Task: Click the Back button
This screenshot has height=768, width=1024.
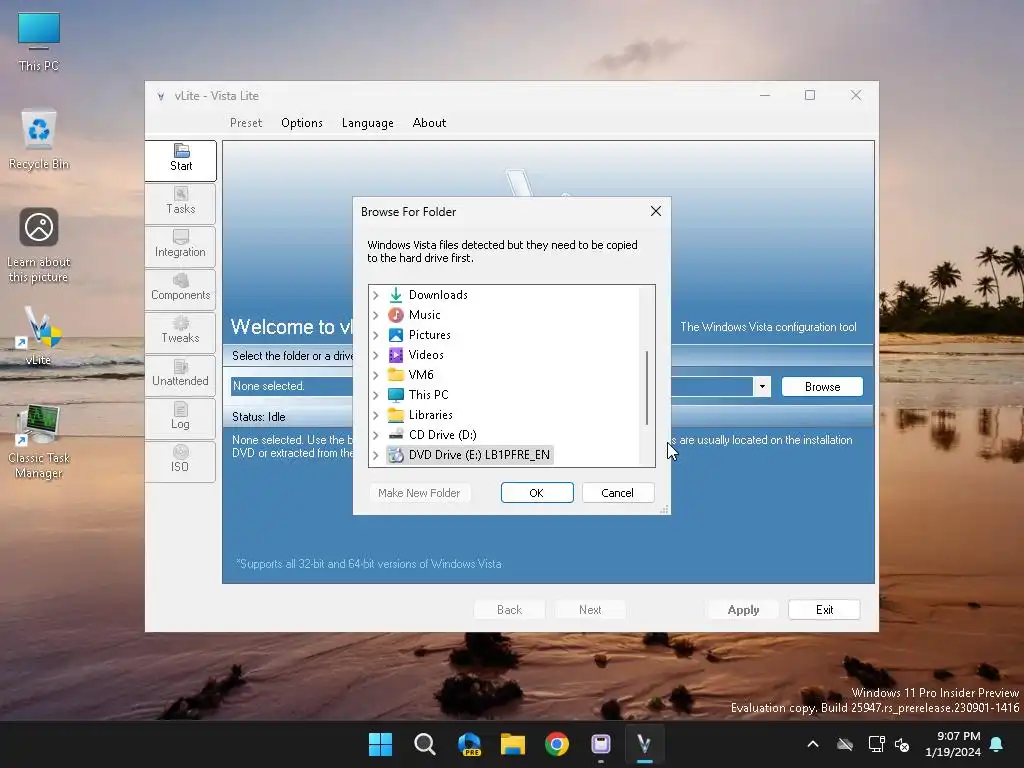Action: [509, 609]
